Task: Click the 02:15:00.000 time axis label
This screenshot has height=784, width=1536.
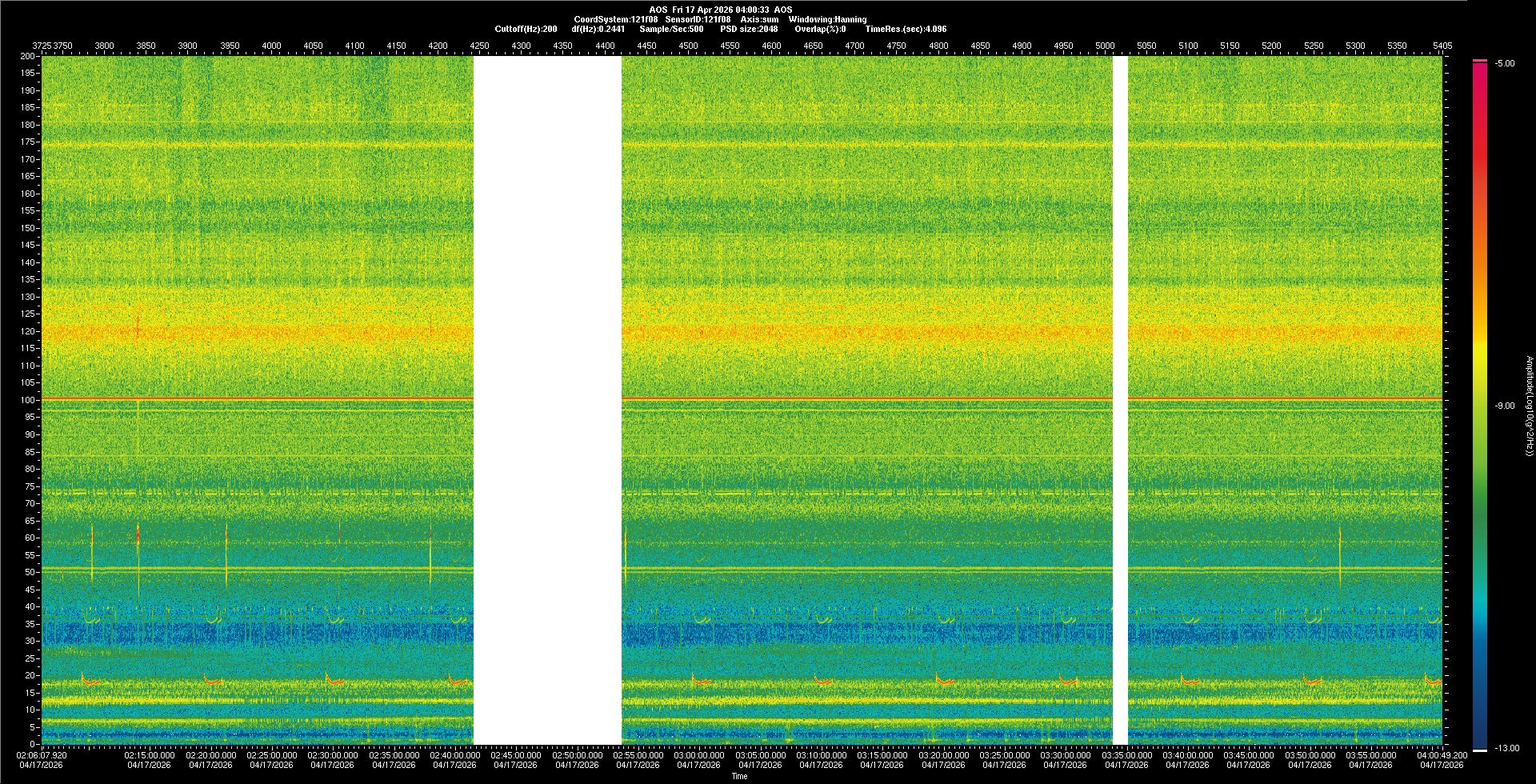Action: click(150, 755)
